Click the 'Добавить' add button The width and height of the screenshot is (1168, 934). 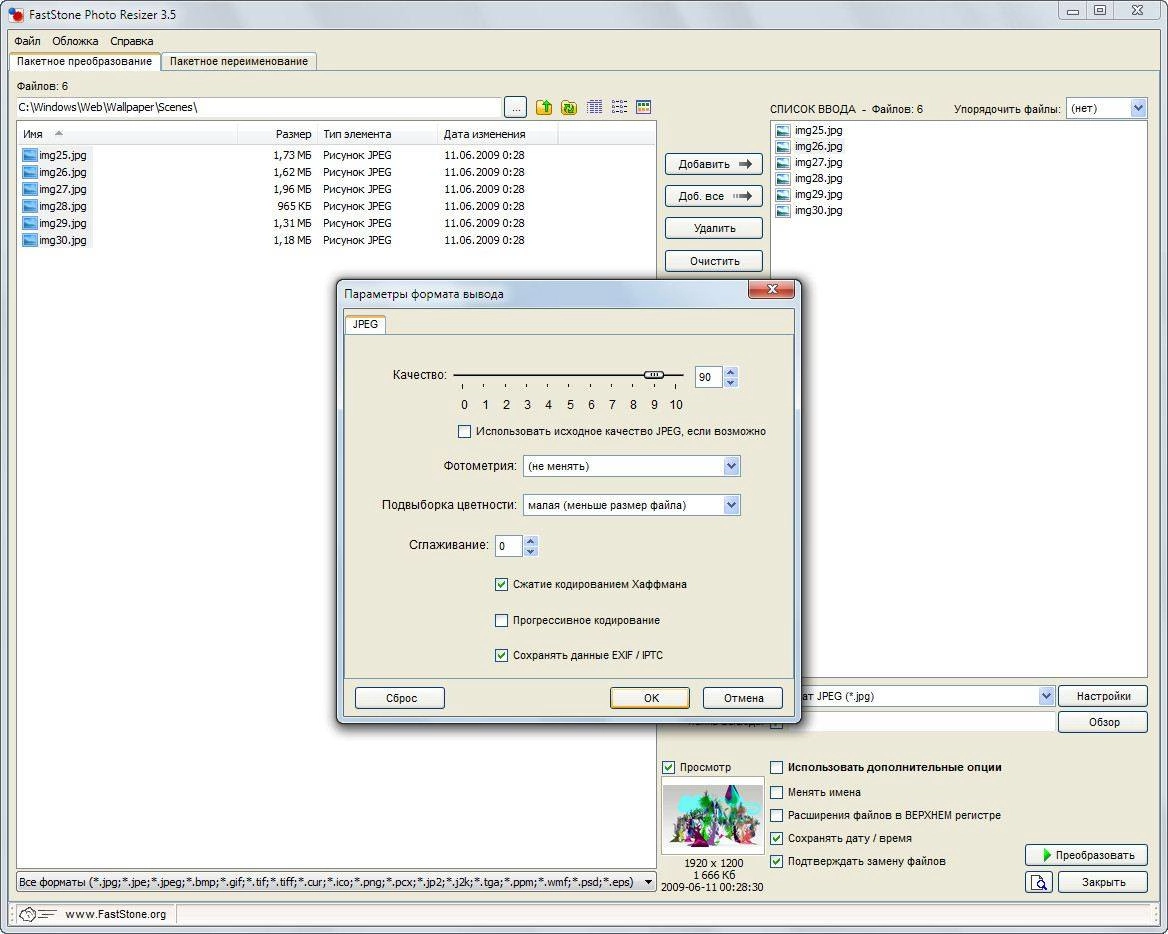[x=714, y=164]
